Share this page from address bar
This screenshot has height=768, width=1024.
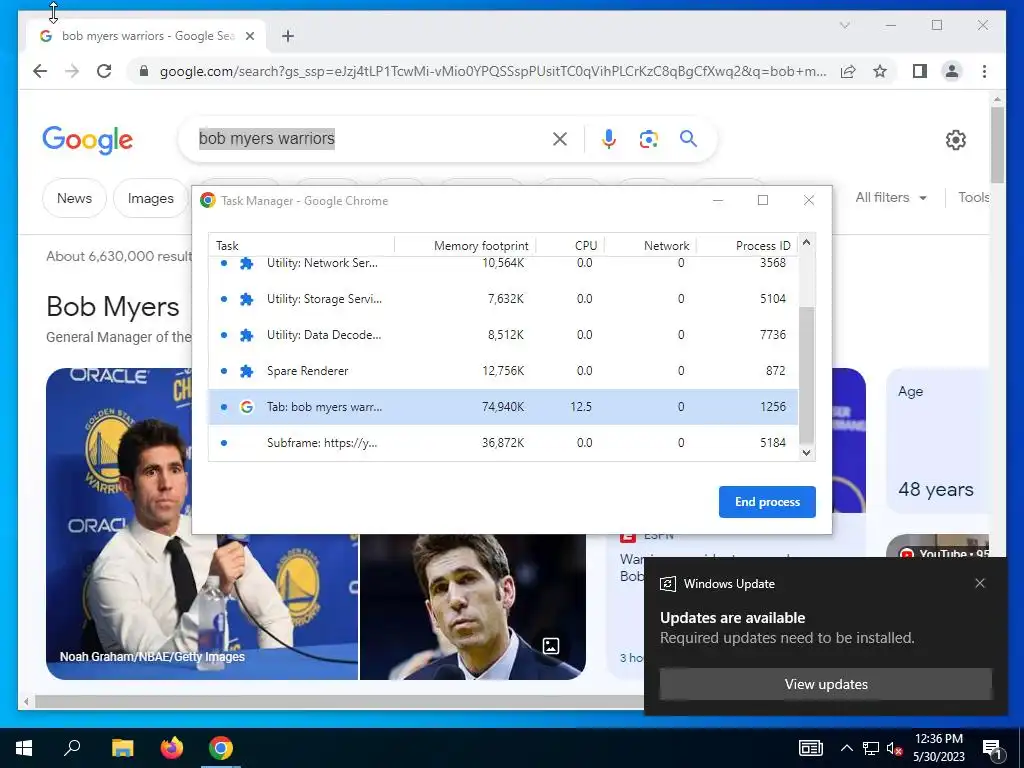(848, 71)
